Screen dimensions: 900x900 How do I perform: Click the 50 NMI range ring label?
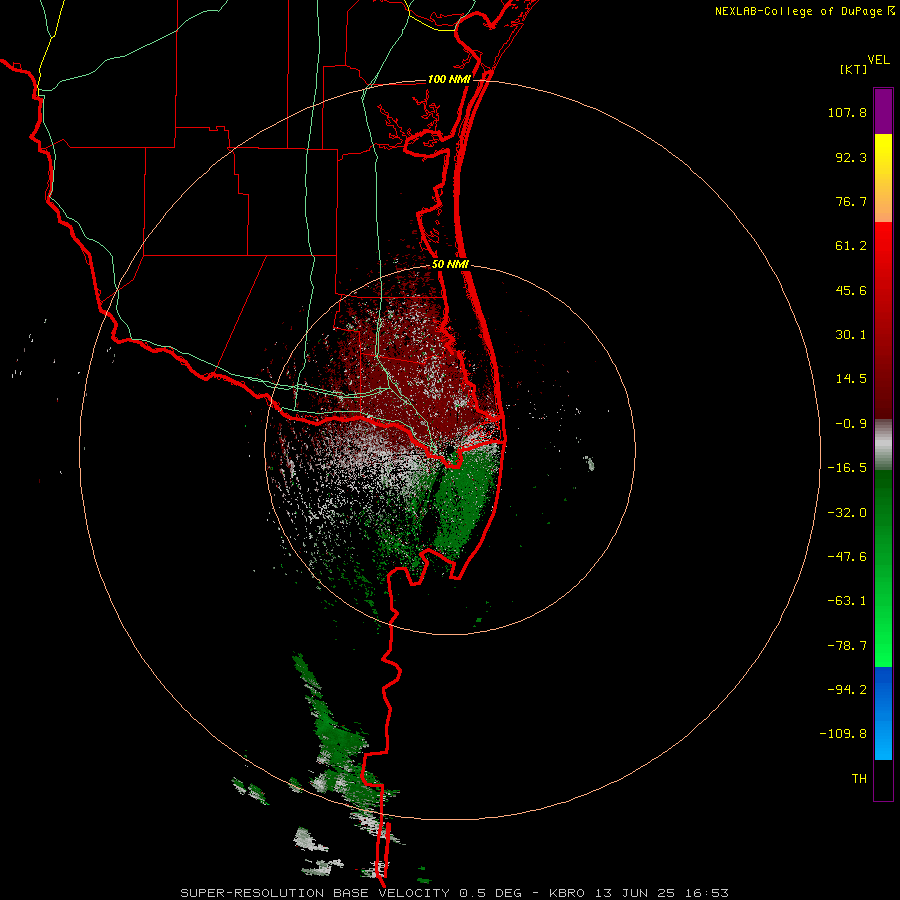coord(450,265)
